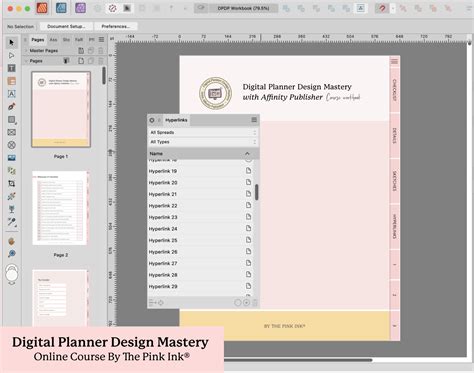Select the Picture Frame Ellipse tool
474x373 pixels.
pyautogui.click(x=12, y=145)
